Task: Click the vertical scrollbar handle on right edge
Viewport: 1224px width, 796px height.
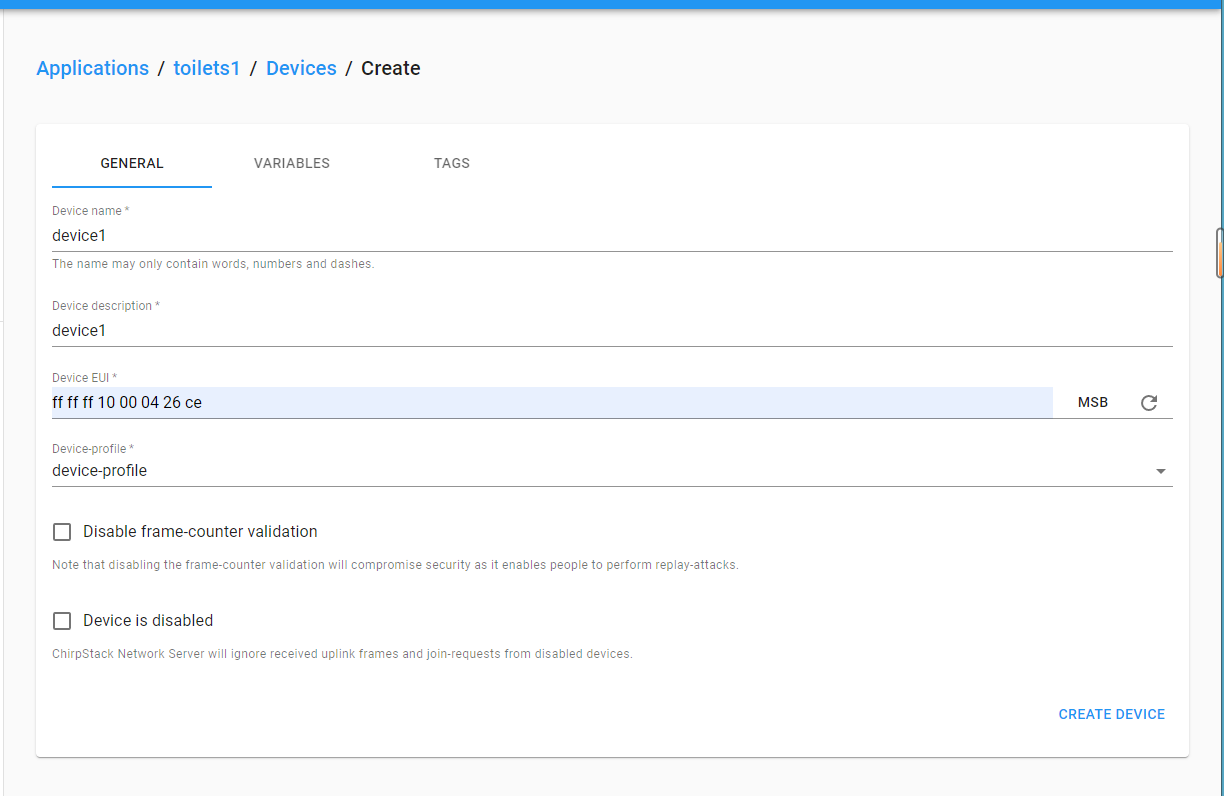Action: coord(1219,253)
